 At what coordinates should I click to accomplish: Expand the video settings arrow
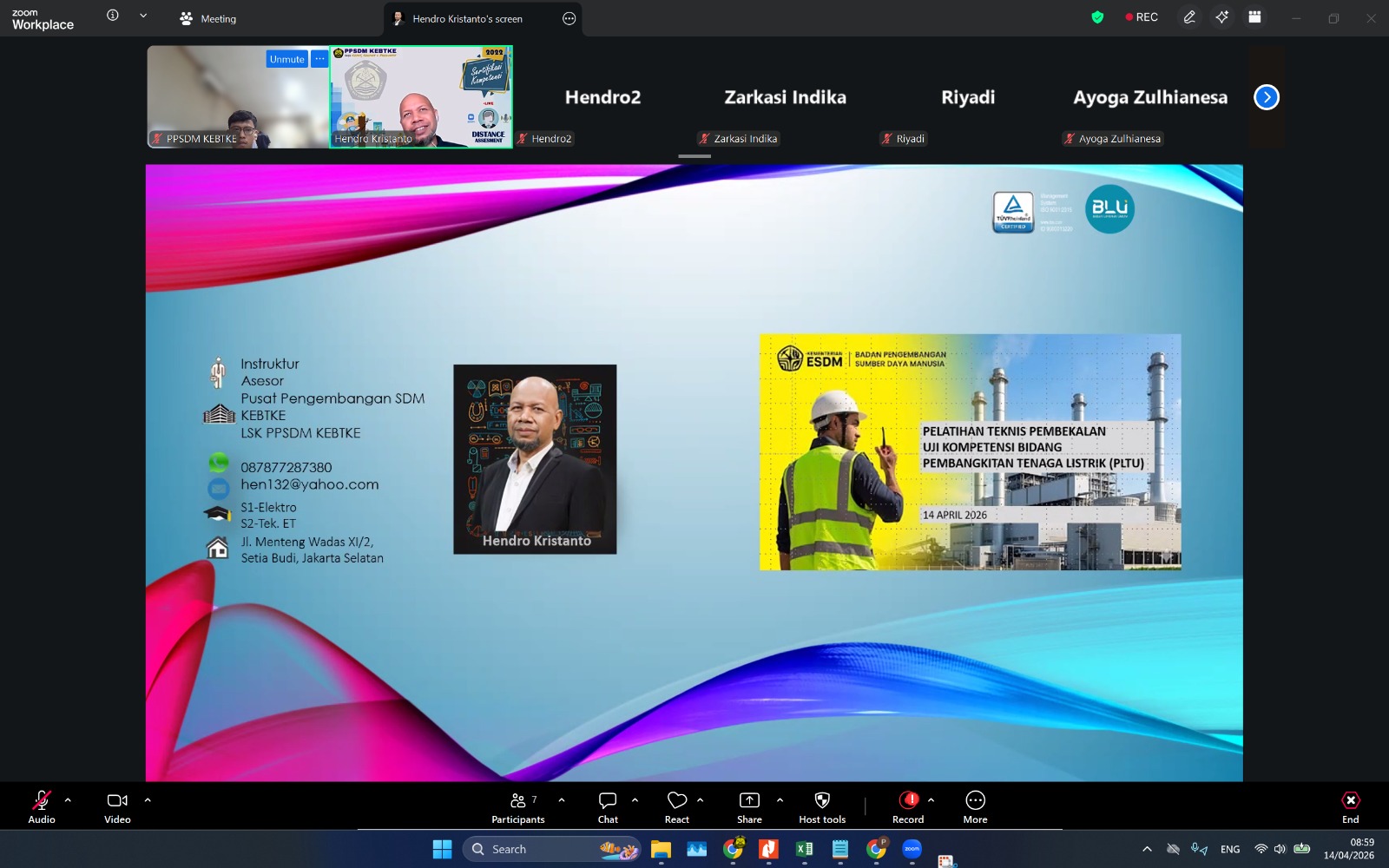coord(148,800)
